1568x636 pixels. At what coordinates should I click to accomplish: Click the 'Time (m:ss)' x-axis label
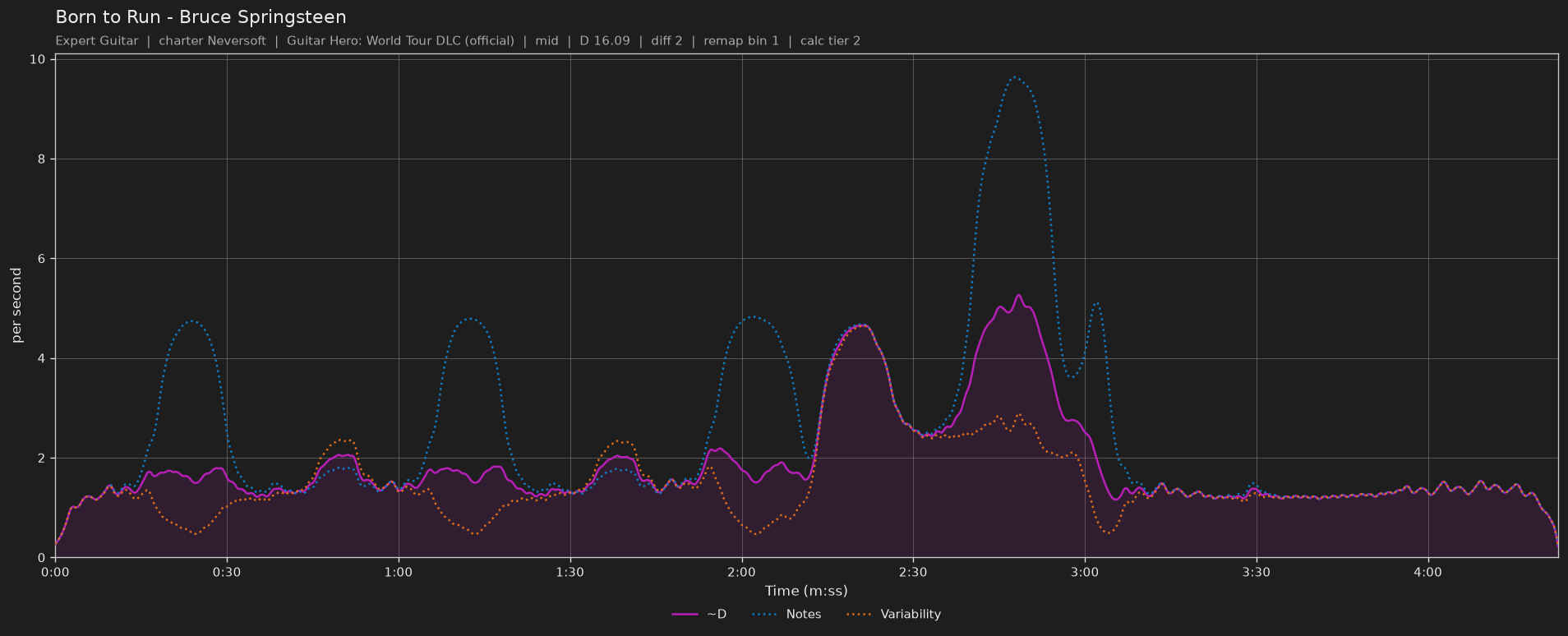[x=806, y=591]
